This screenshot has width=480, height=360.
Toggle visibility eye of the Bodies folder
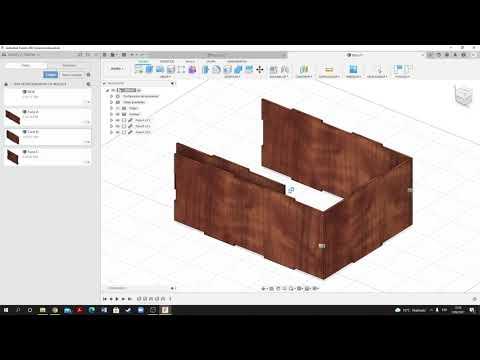(x=118, y=114)
